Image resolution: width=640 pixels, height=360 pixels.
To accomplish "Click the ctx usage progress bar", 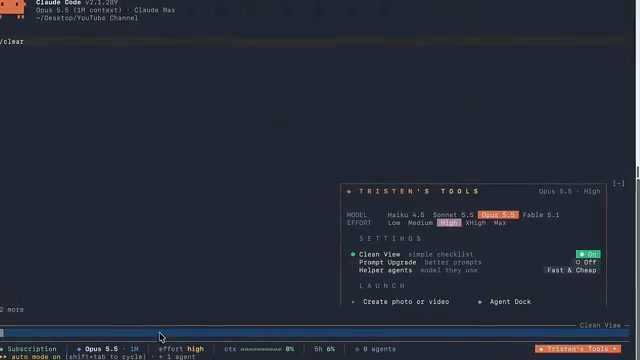I will coord(261,349).
